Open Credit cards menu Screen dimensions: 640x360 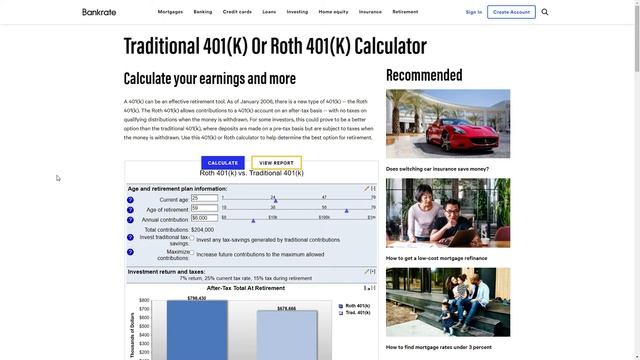click(237, 12)
